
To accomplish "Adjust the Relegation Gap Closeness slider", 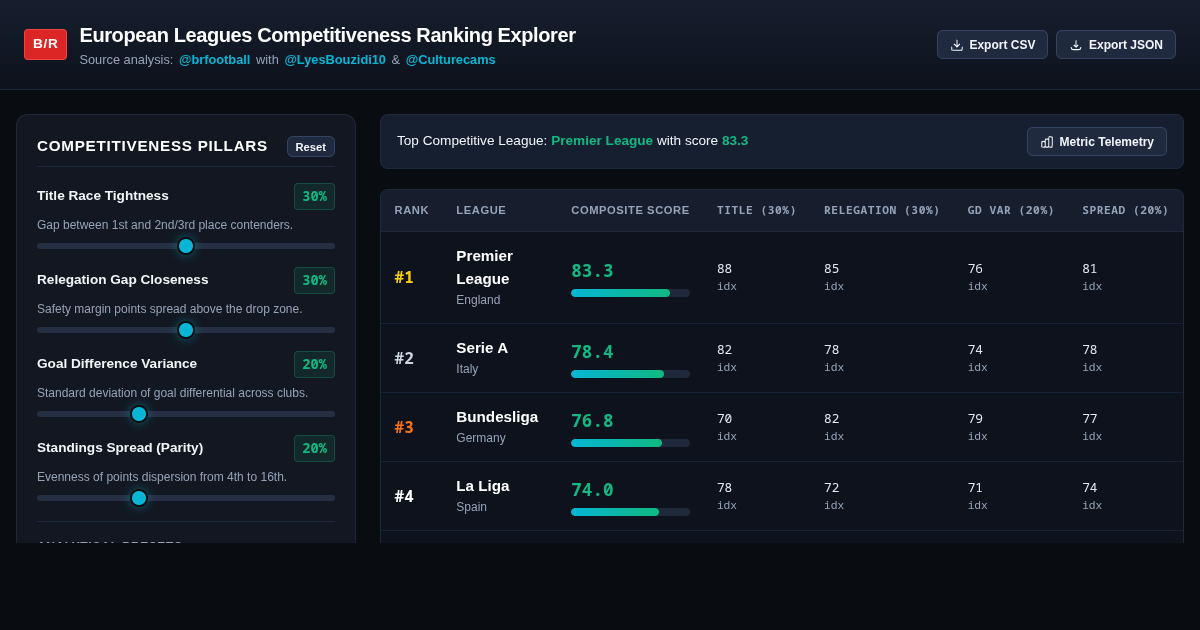I will [x=186, y=330].
